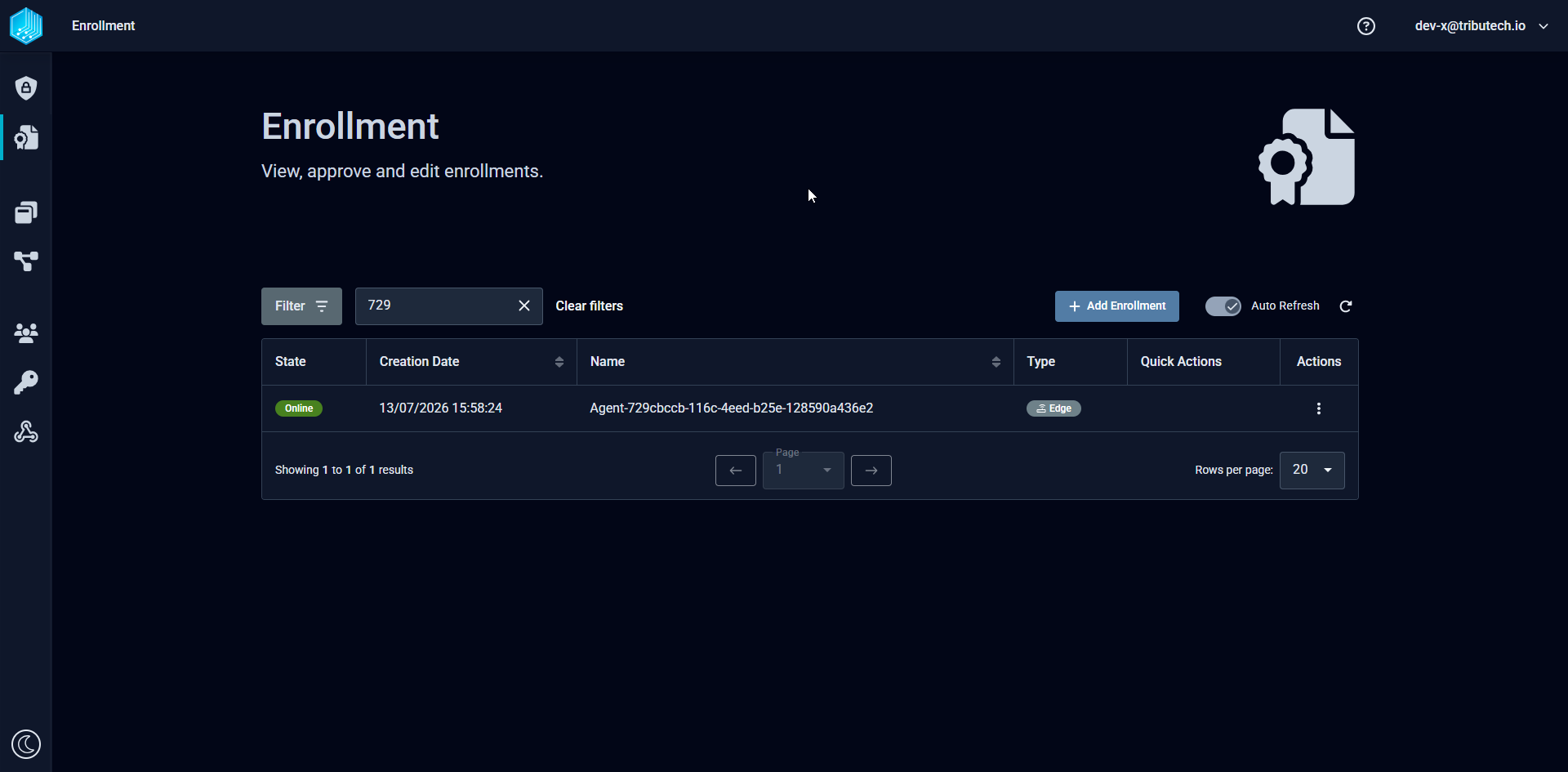
Task: Clear the 729 search text
Action: pyautogui.click(x=524, y=306)
